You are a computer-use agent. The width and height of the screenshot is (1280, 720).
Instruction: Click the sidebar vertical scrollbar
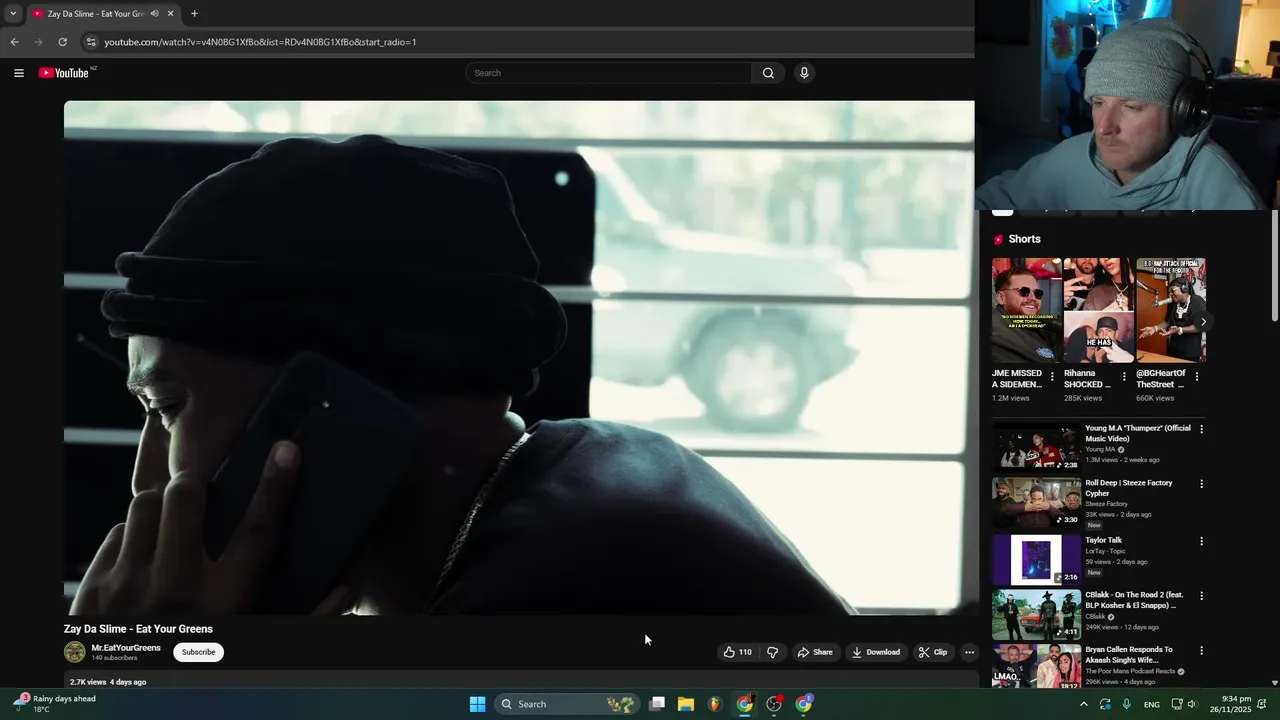click(x=1274, y=266)
